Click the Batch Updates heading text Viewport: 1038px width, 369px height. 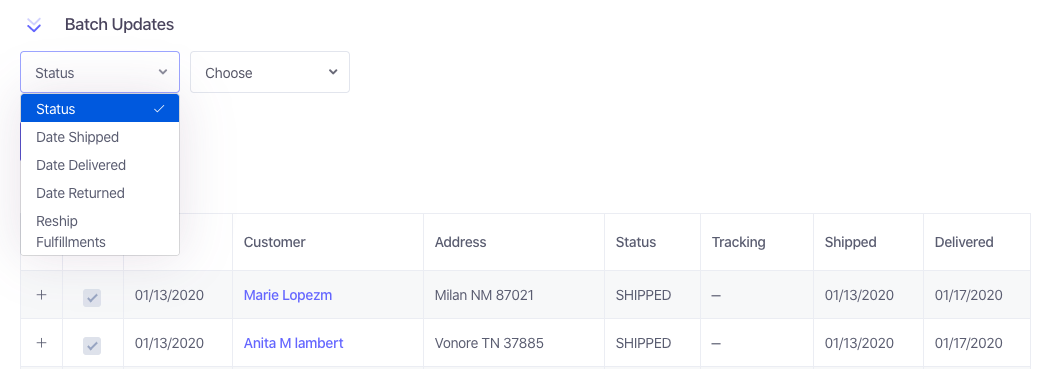[x=119, y=25]
